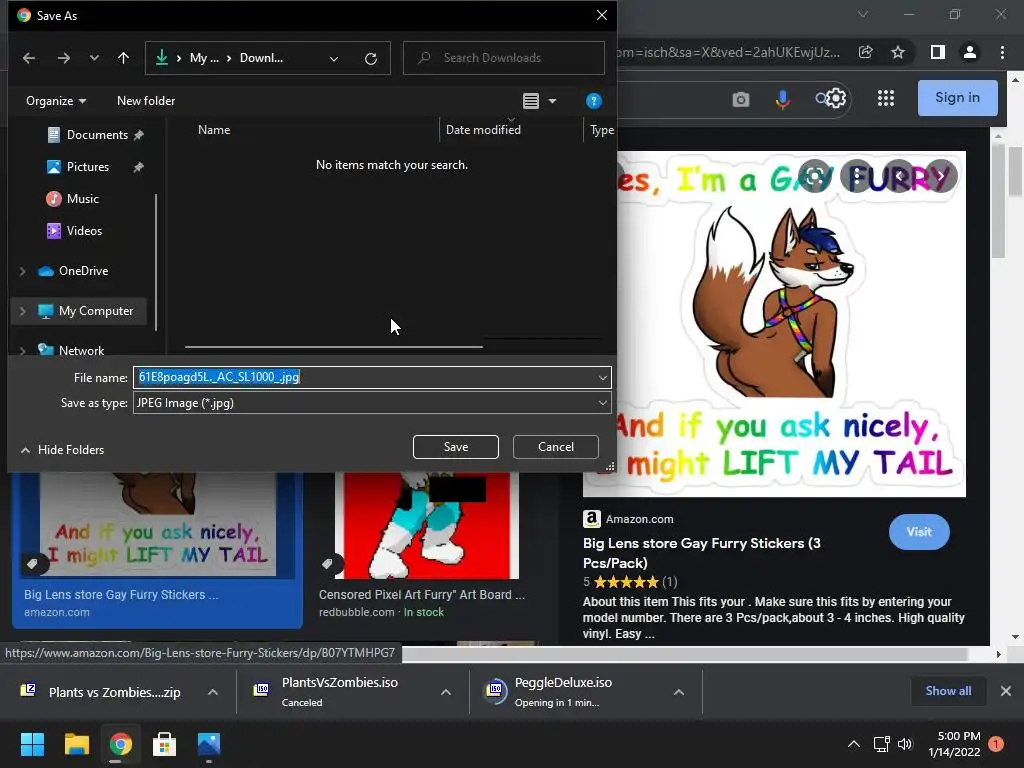Cancel the Save As dialog
The width and height of the screenshot is (1024, 768).
pos(556,447)
